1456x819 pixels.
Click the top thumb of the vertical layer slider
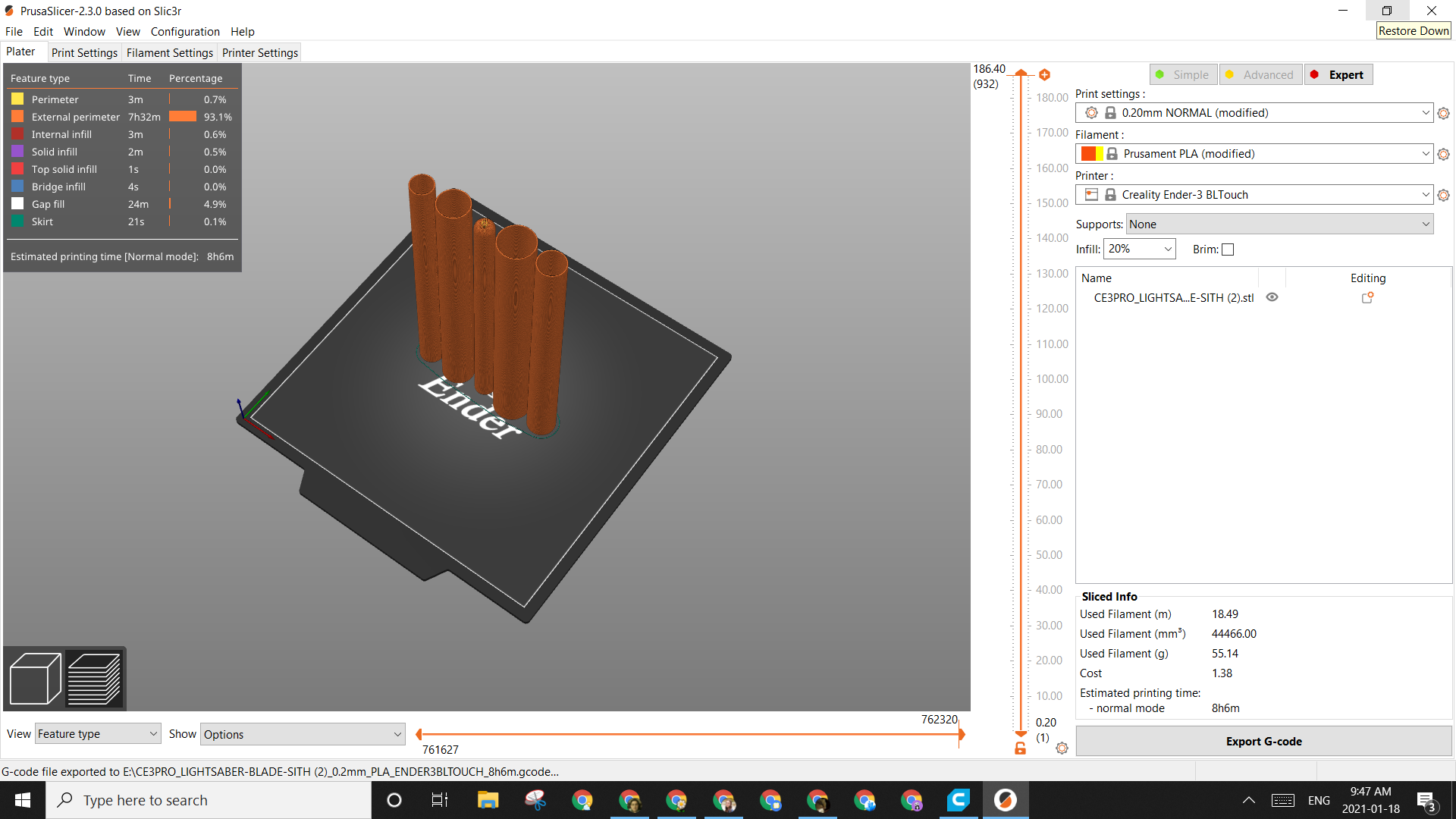click(1021, 74)
